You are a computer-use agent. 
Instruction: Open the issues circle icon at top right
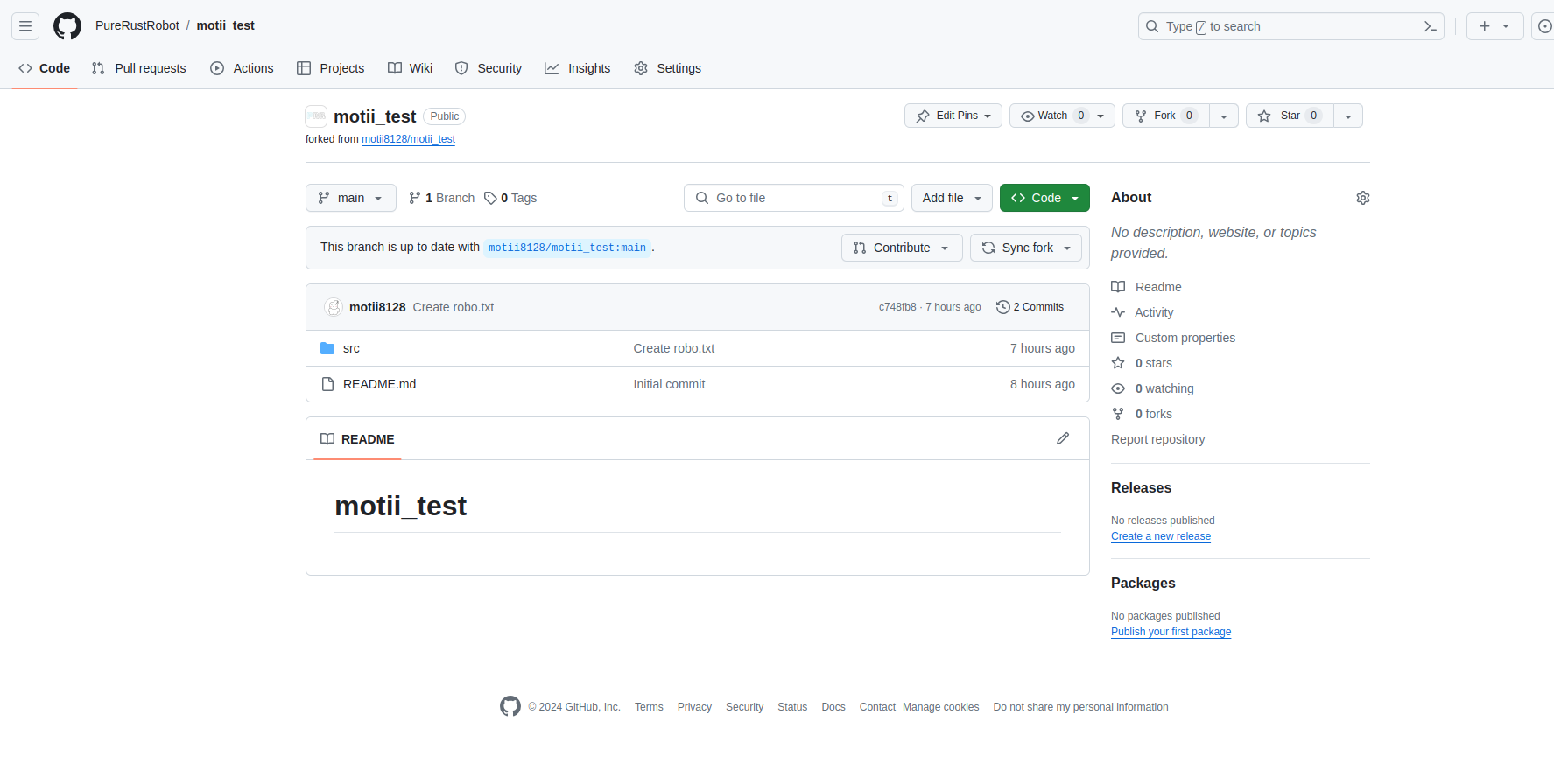pos(1544,26)
